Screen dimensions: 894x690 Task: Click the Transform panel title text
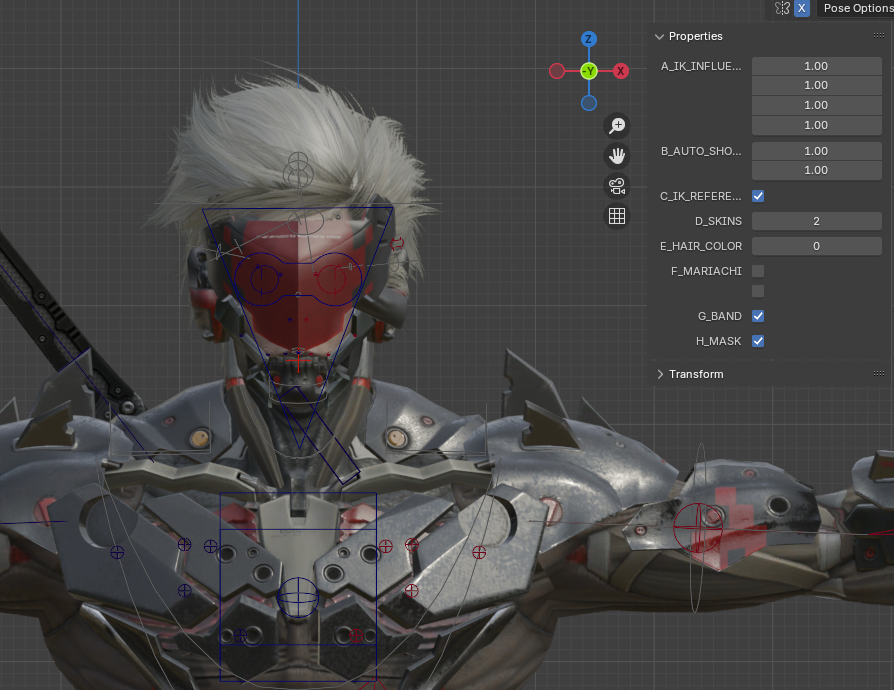pos(696,374)
